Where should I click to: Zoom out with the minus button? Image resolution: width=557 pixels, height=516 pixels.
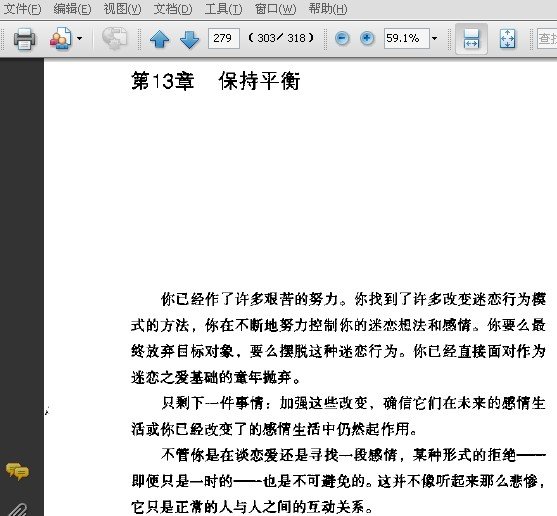pyautogui.click(x=342, y=38)
